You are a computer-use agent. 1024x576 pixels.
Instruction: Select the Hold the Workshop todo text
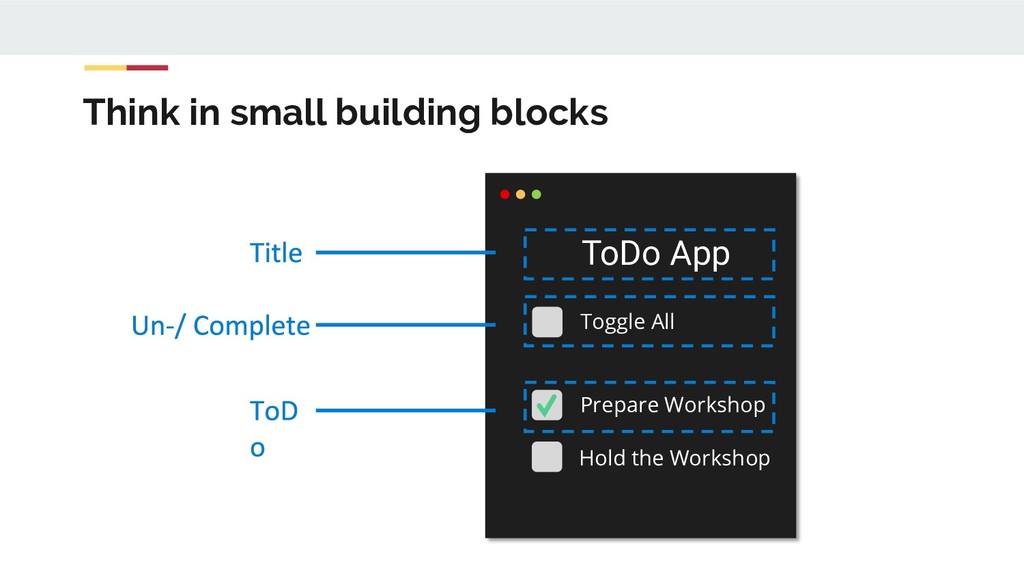674,458
